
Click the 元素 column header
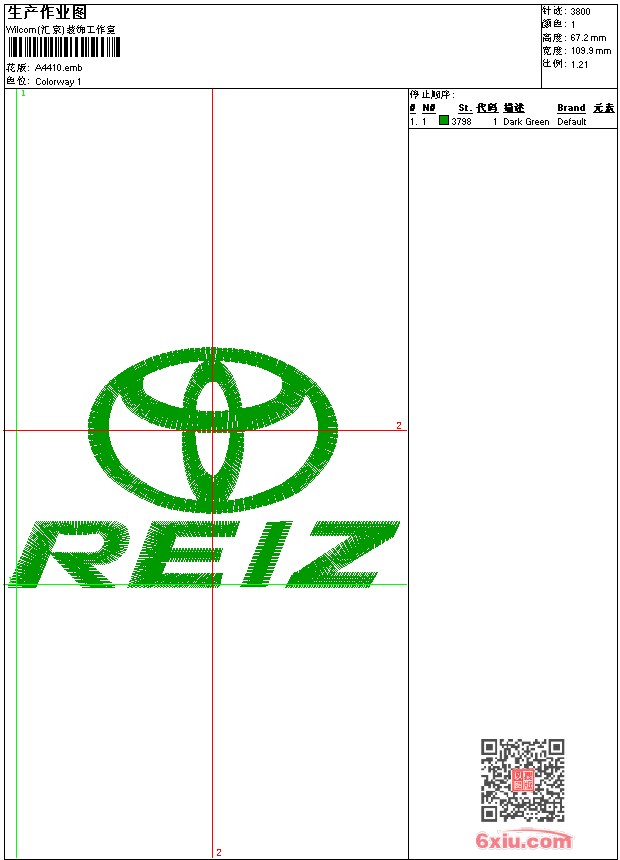(x=604, y=108)
